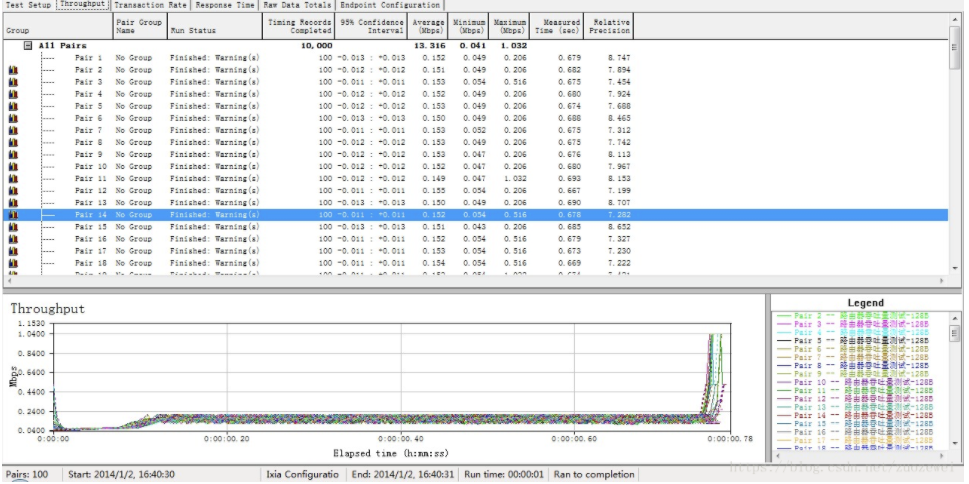Switch to the Test Setup tab
Image resolution: width=969 pixels, height=484 pixels.
(26, 5)
